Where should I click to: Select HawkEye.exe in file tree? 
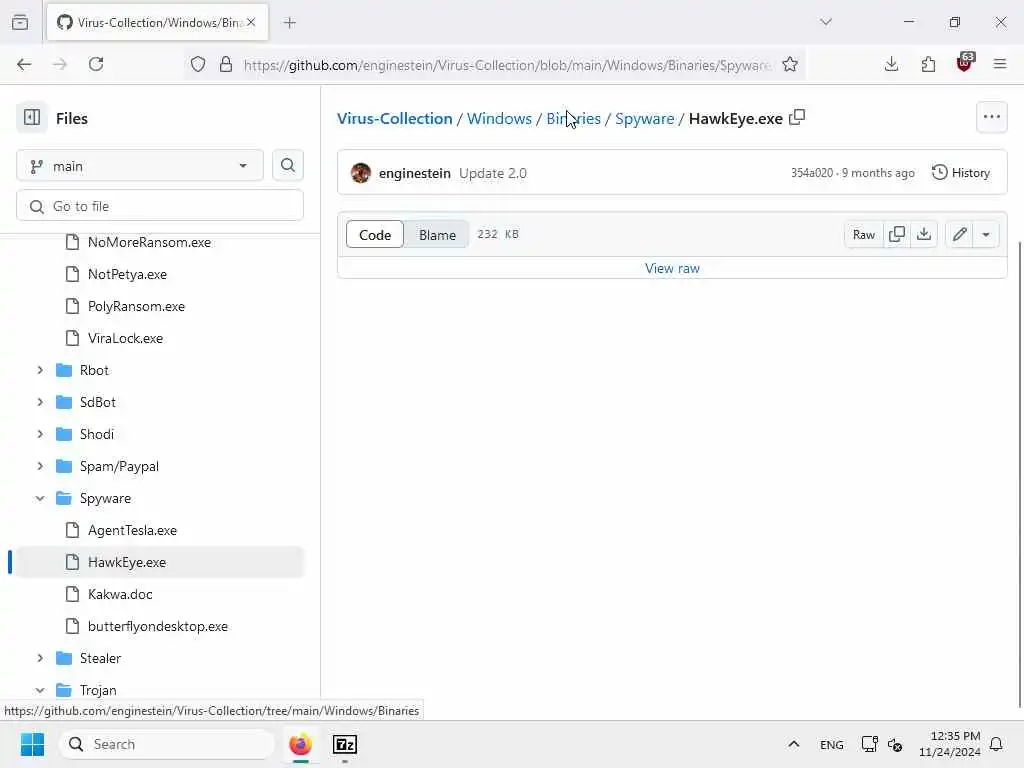tap(160, 562)
